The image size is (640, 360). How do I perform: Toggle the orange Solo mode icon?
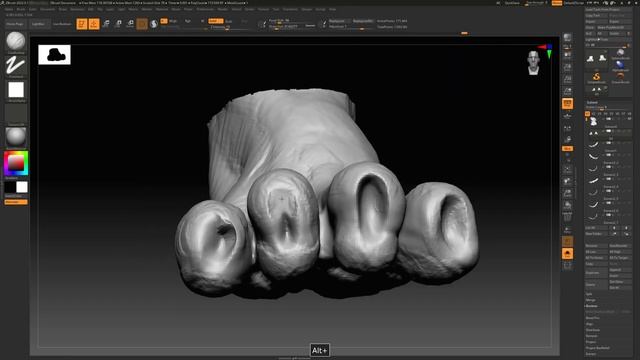pyautogui.click(x=567, y=254)
